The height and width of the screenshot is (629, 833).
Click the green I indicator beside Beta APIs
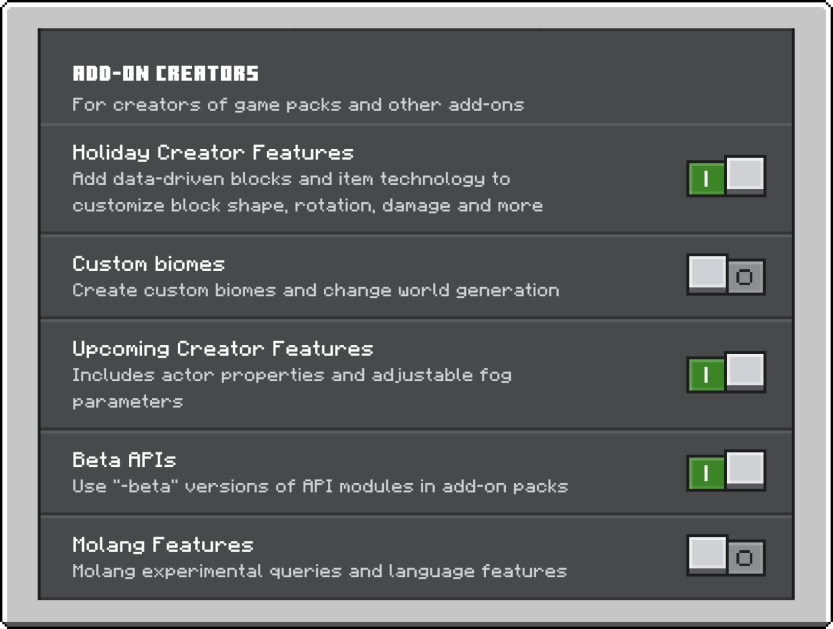tap(706, 473)
